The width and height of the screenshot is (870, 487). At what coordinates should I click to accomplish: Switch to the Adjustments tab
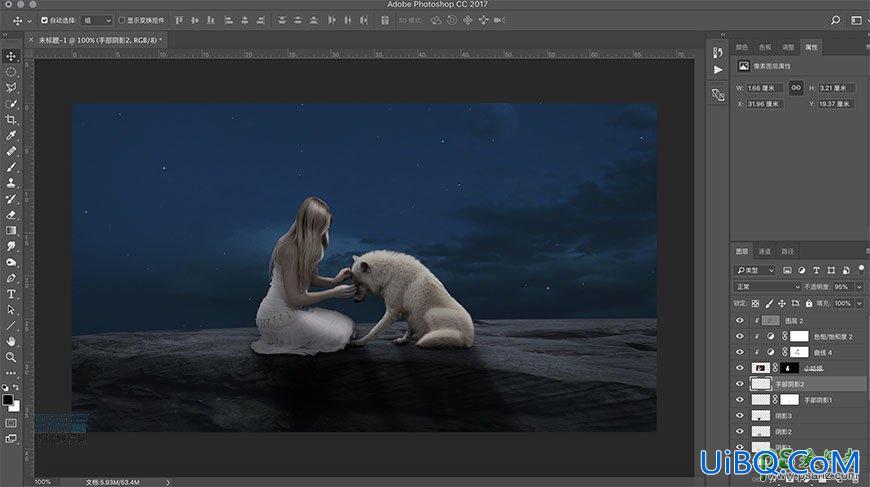(x=788, y=47)
